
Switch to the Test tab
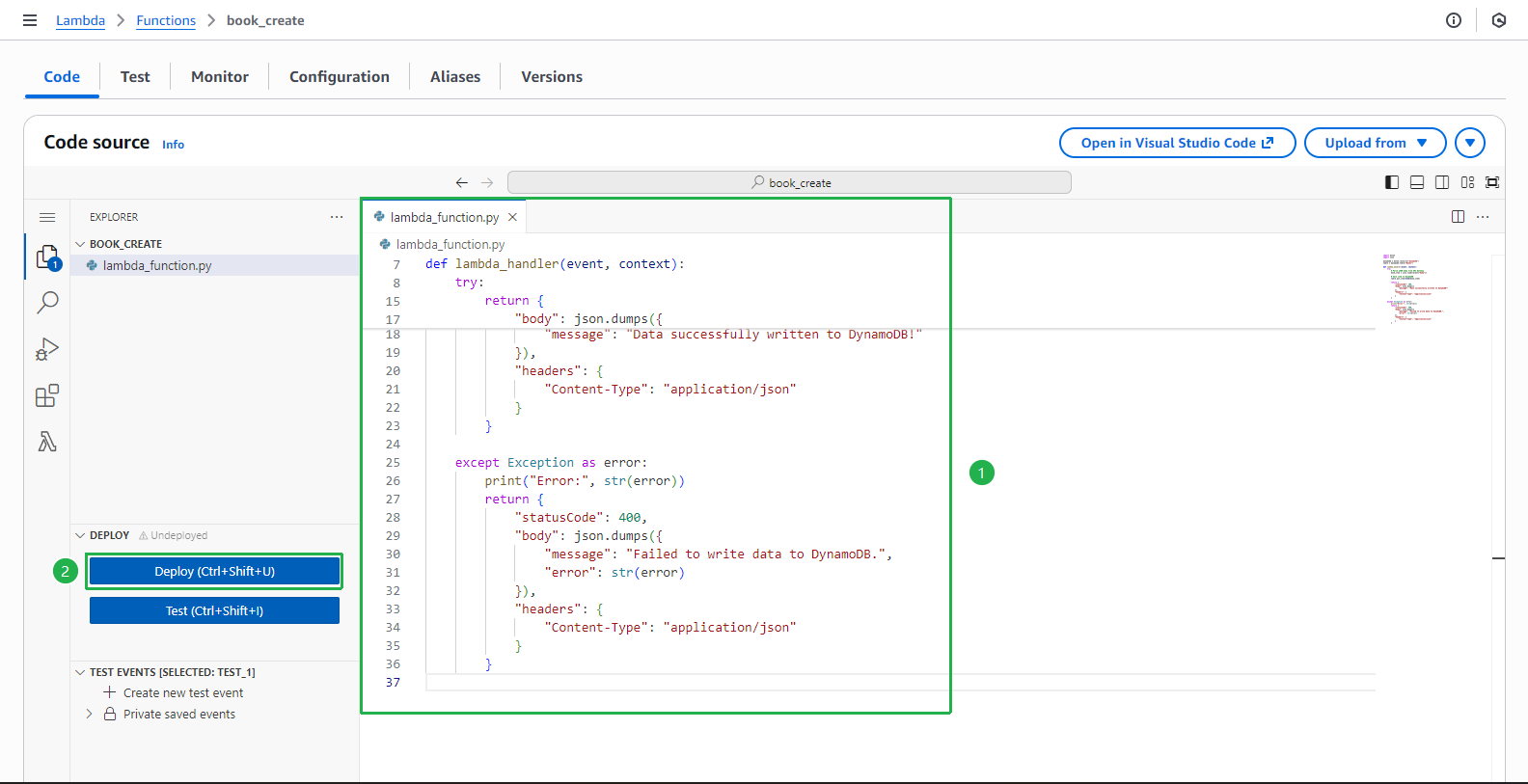(135, 77)
